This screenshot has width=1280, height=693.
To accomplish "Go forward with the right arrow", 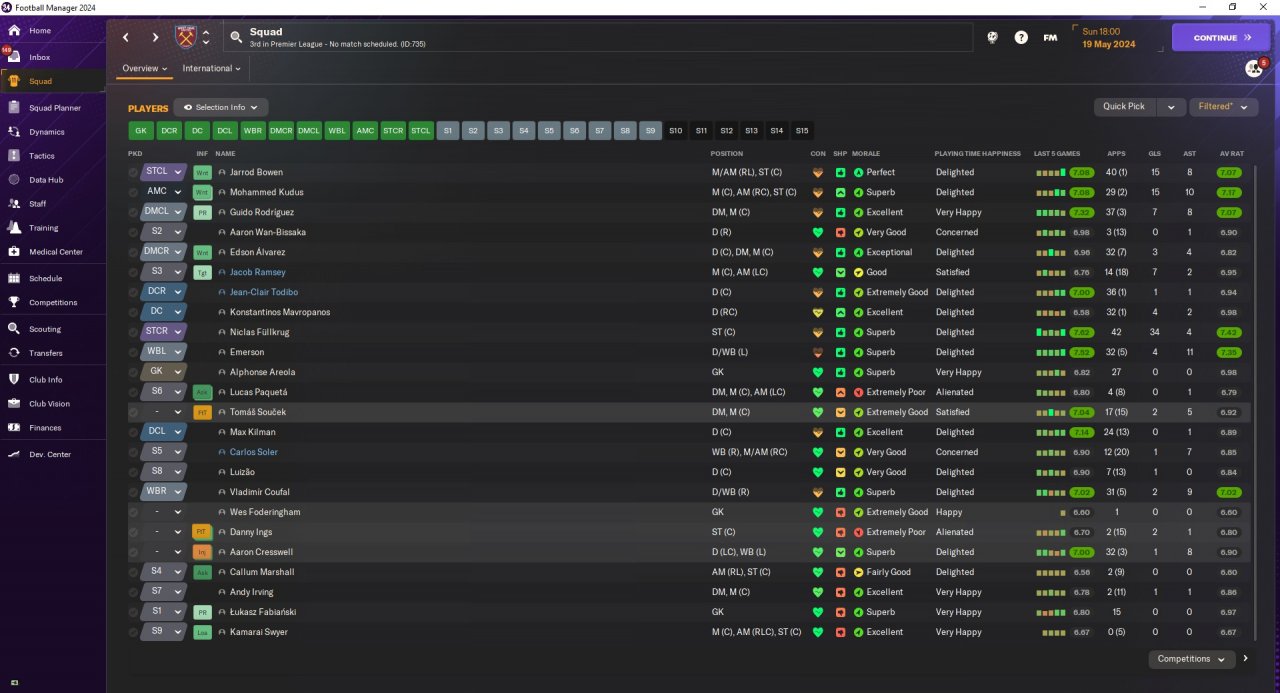I will pos(155,38).
